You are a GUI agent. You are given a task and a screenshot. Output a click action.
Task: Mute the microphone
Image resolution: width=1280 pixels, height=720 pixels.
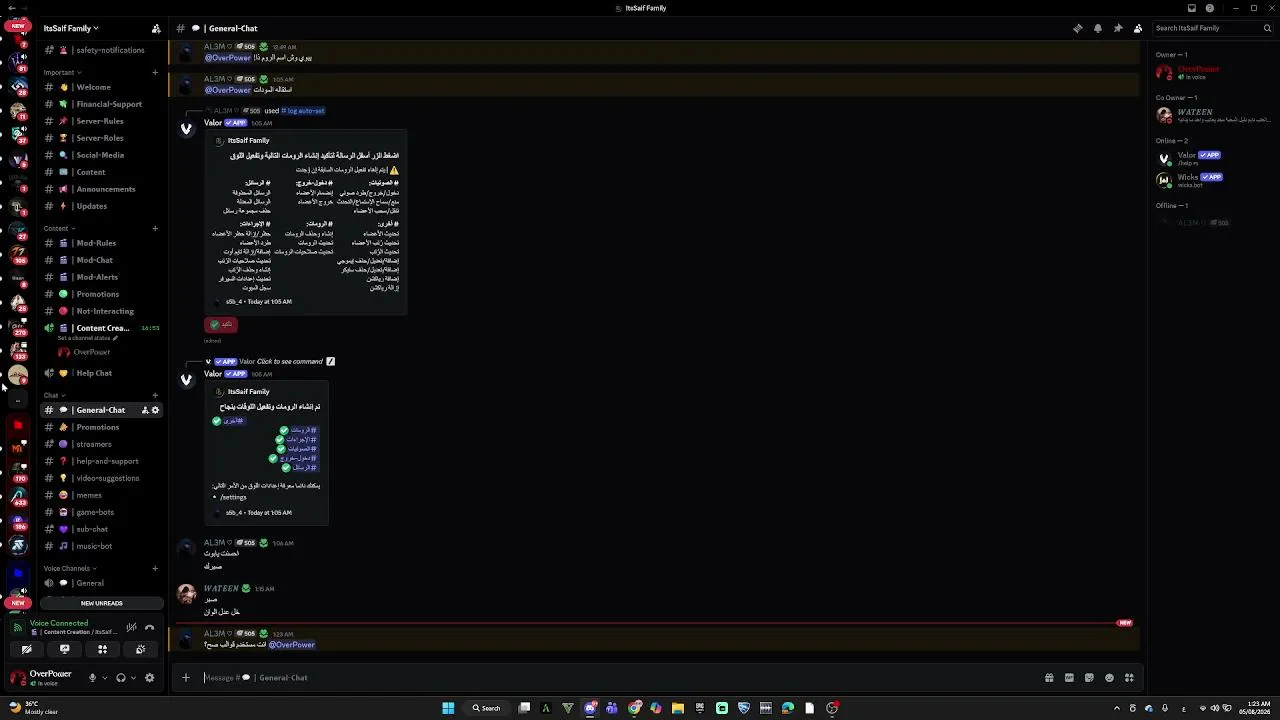pos(92,677)
